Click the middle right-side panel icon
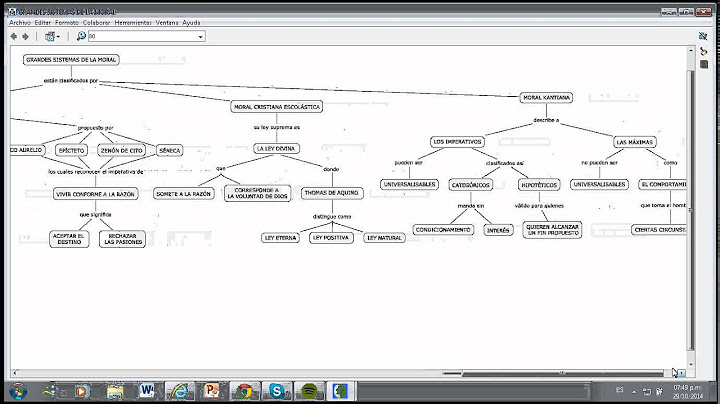 pos(703,51)
